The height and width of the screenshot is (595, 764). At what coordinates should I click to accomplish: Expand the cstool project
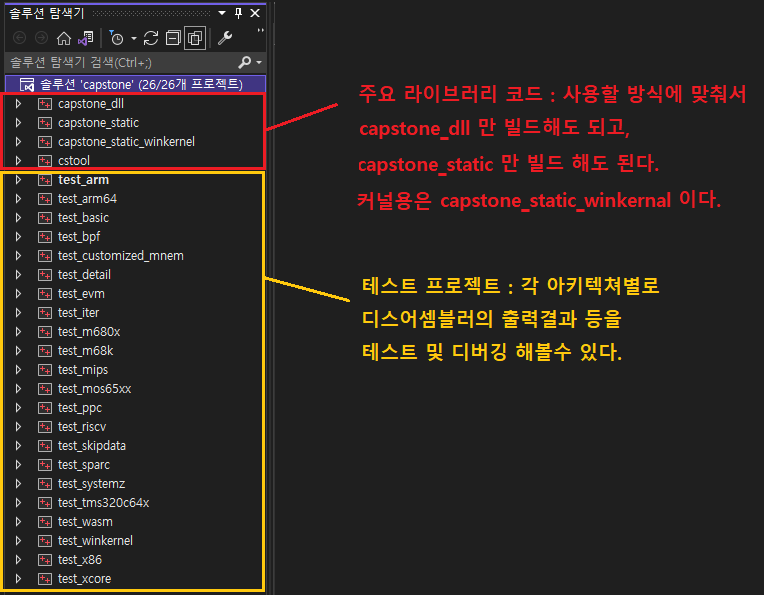[x=18, y=160]
